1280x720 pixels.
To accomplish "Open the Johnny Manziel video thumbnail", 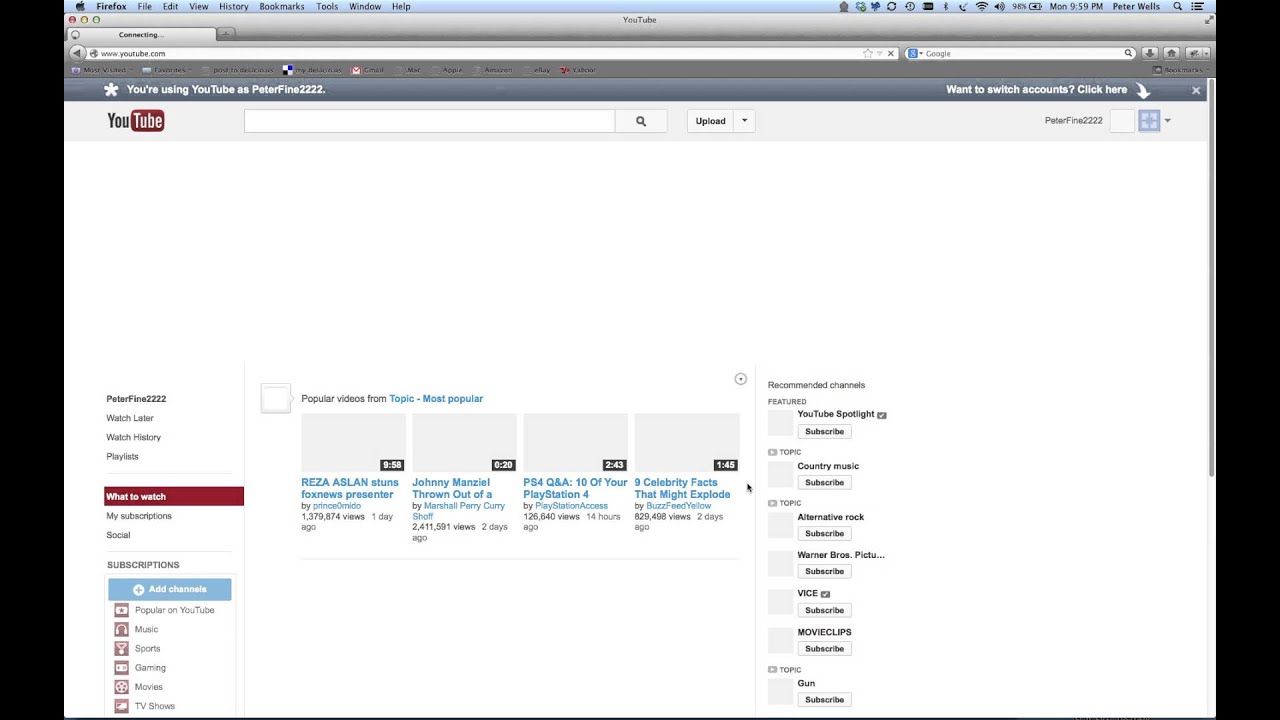I will (x=464, y=442).
